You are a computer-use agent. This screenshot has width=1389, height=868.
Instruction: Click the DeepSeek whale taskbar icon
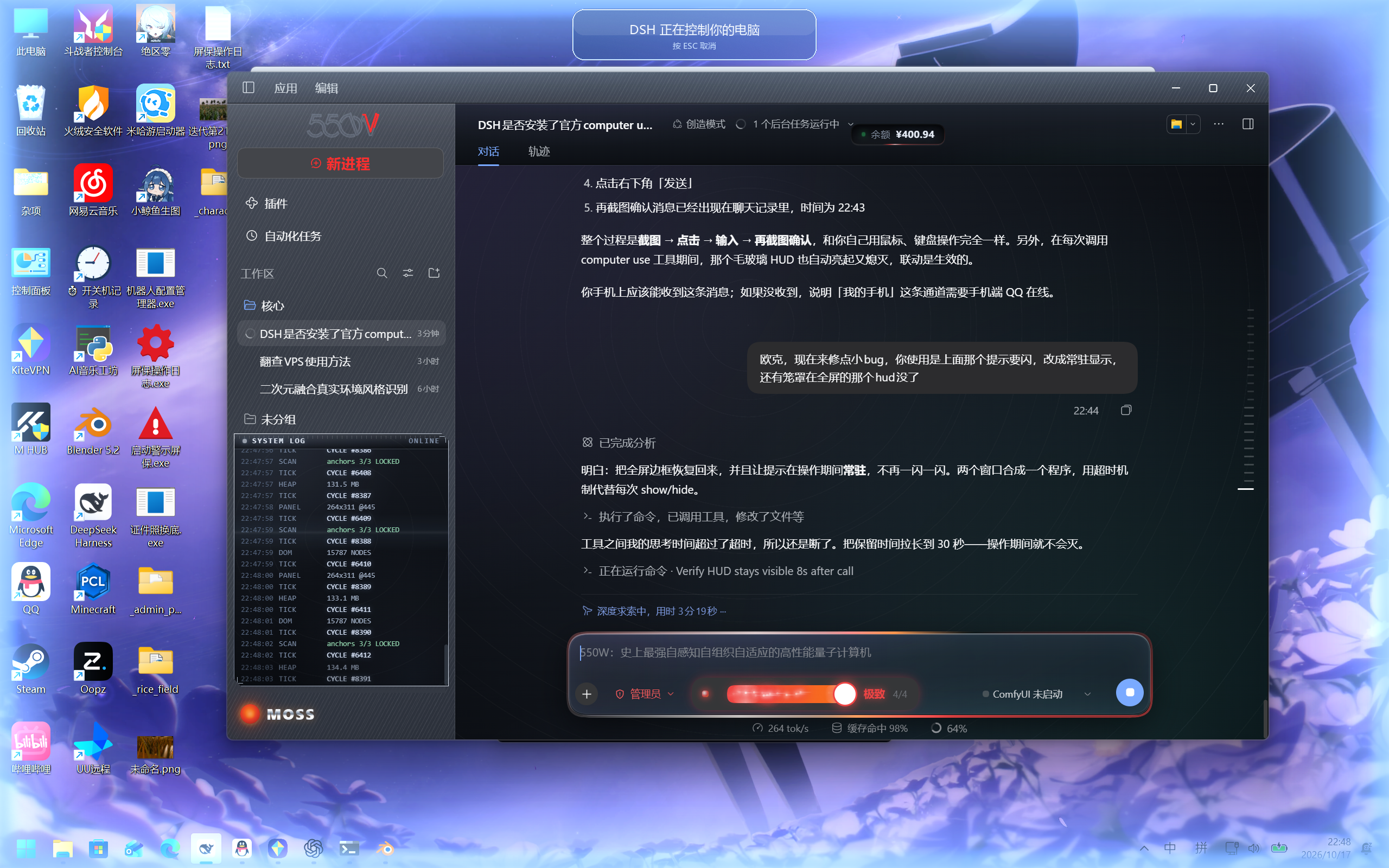click(x=206, y=848)
